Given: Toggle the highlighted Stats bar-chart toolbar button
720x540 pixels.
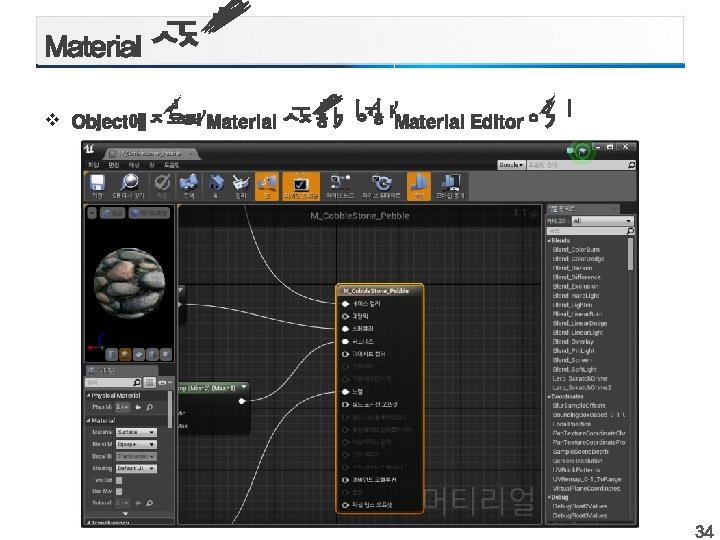Looking at the screenshot, I should (418, 186).
